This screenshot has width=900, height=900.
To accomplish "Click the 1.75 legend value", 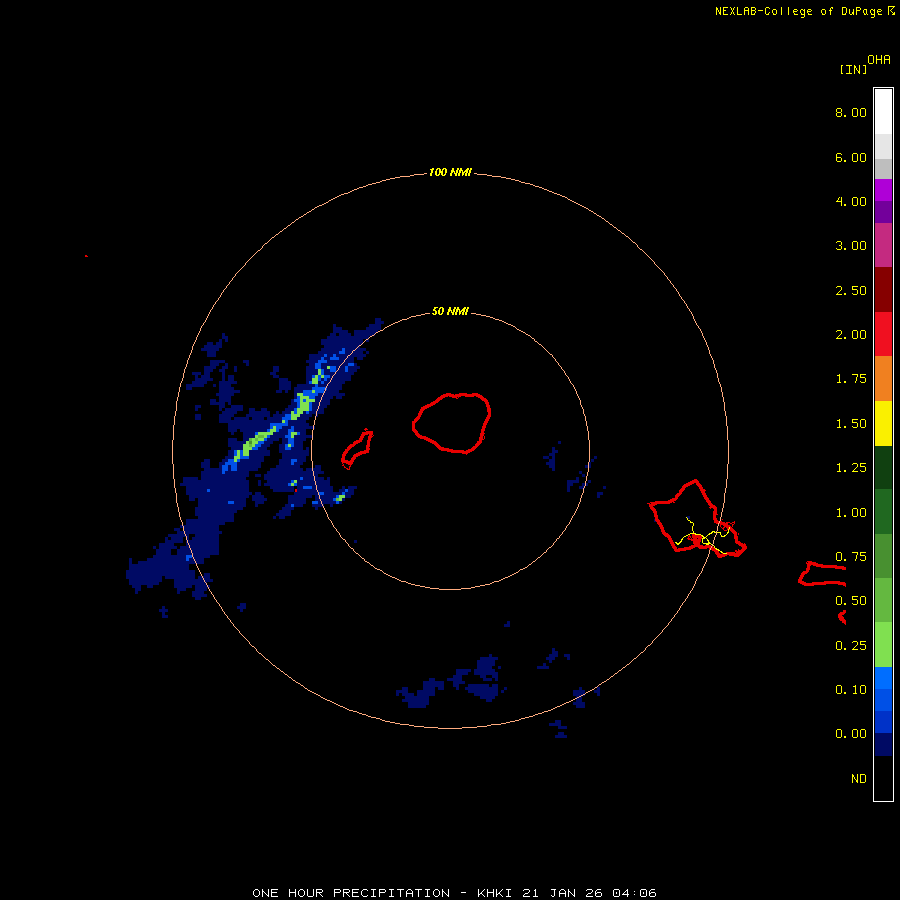I will (x=851, y=379).
